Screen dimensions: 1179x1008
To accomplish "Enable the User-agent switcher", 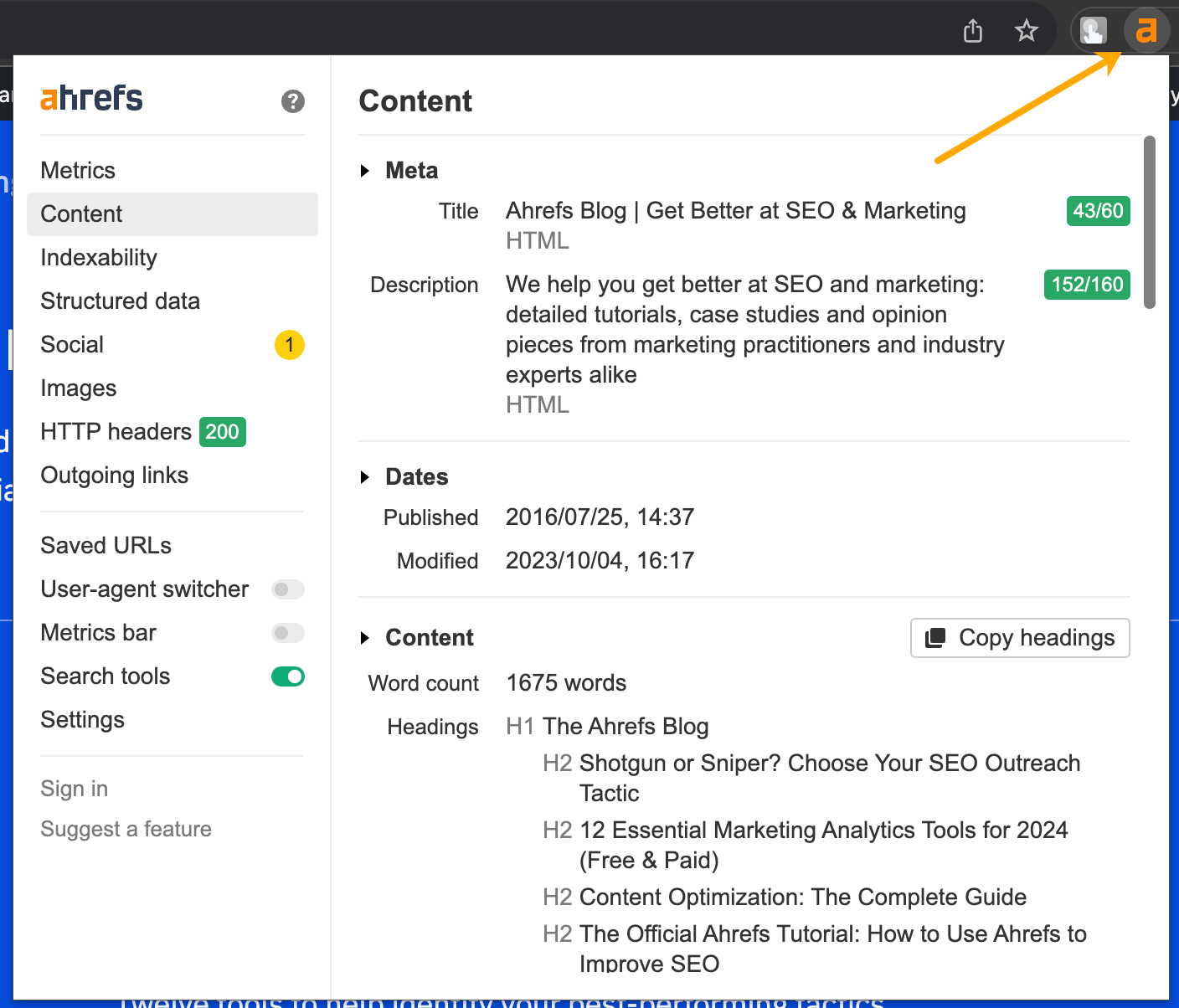I will point(287,589).
